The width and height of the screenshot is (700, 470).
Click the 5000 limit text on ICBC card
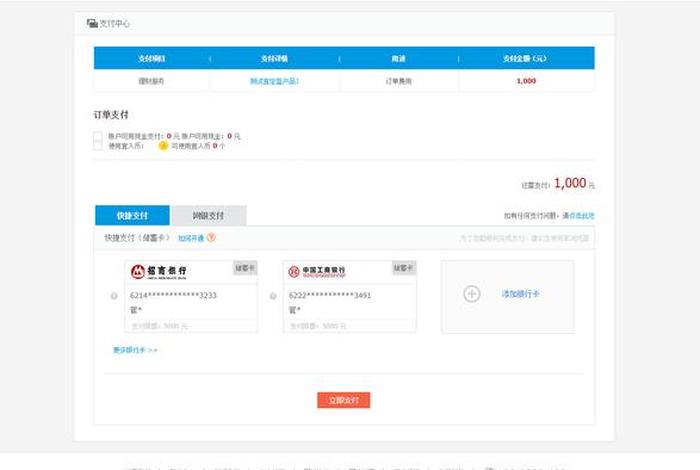[x=318, y=326]
